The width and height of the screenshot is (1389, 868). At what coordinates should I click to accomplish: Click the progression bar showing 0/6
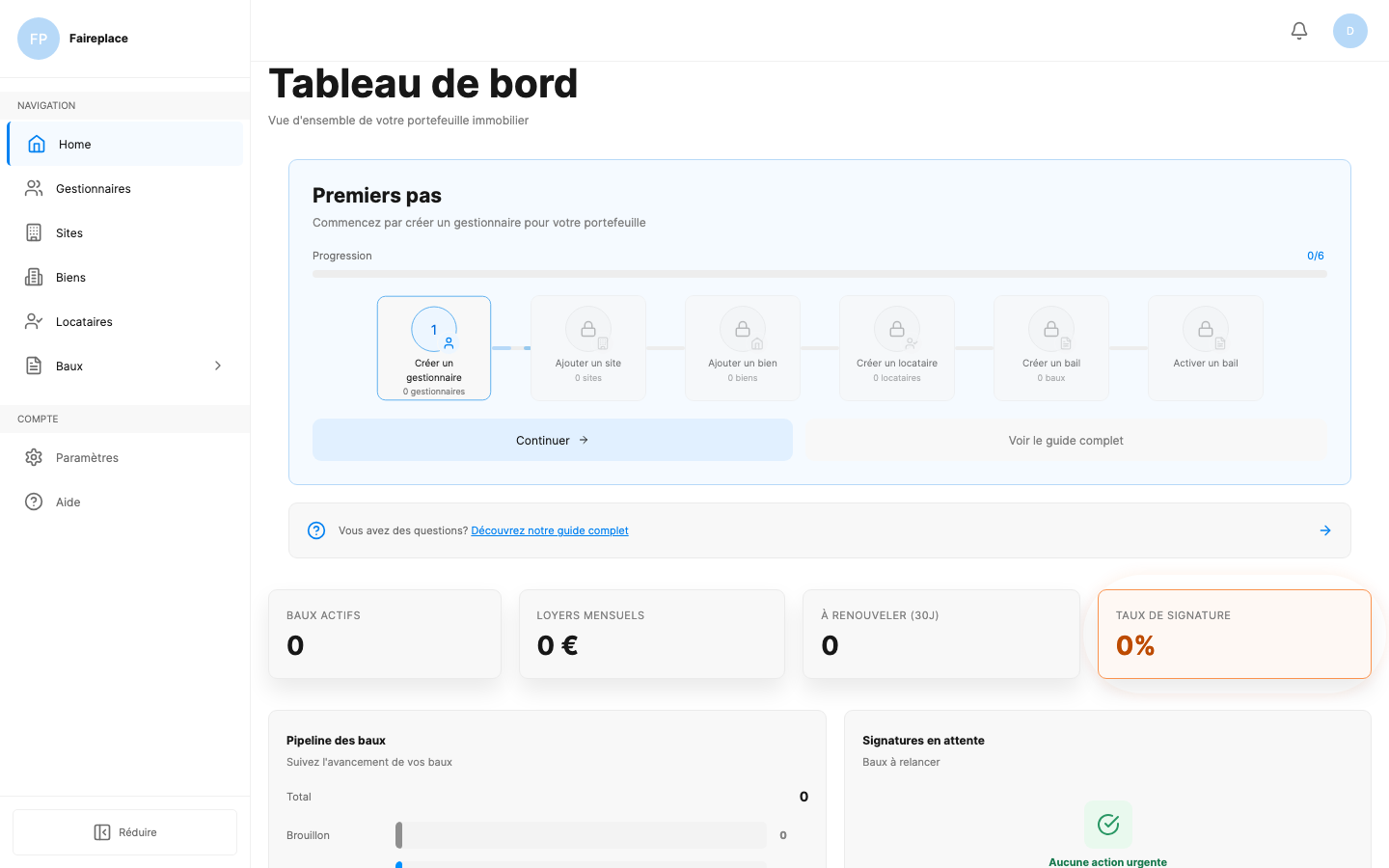pyautogui.click(x=819, y=273)
